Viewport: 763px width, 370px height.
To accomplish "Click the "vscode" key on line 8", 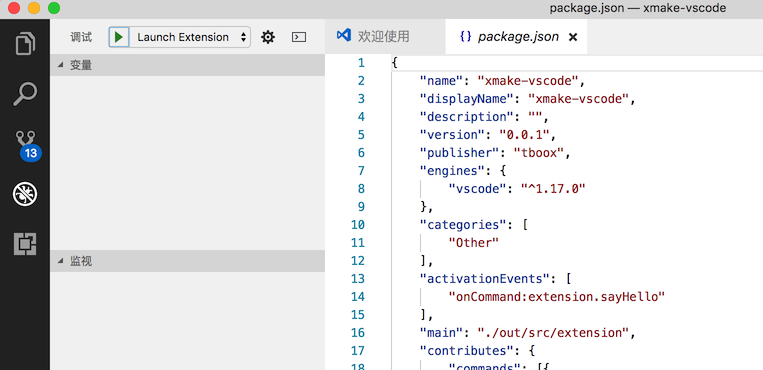I will 477,189.
